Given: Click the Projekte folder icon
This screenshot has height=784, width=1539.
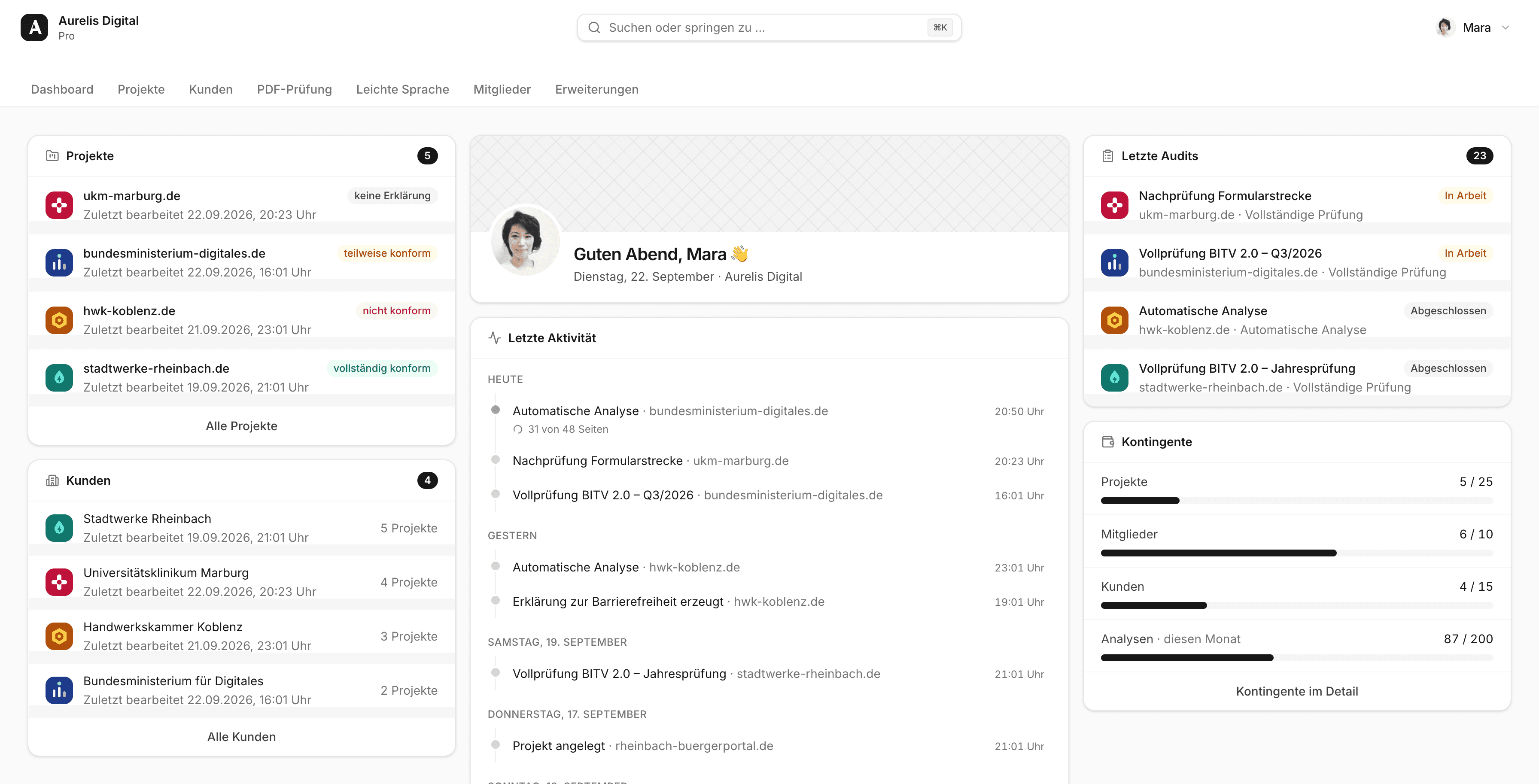Looking at the screenshot, I should (52, 156).
